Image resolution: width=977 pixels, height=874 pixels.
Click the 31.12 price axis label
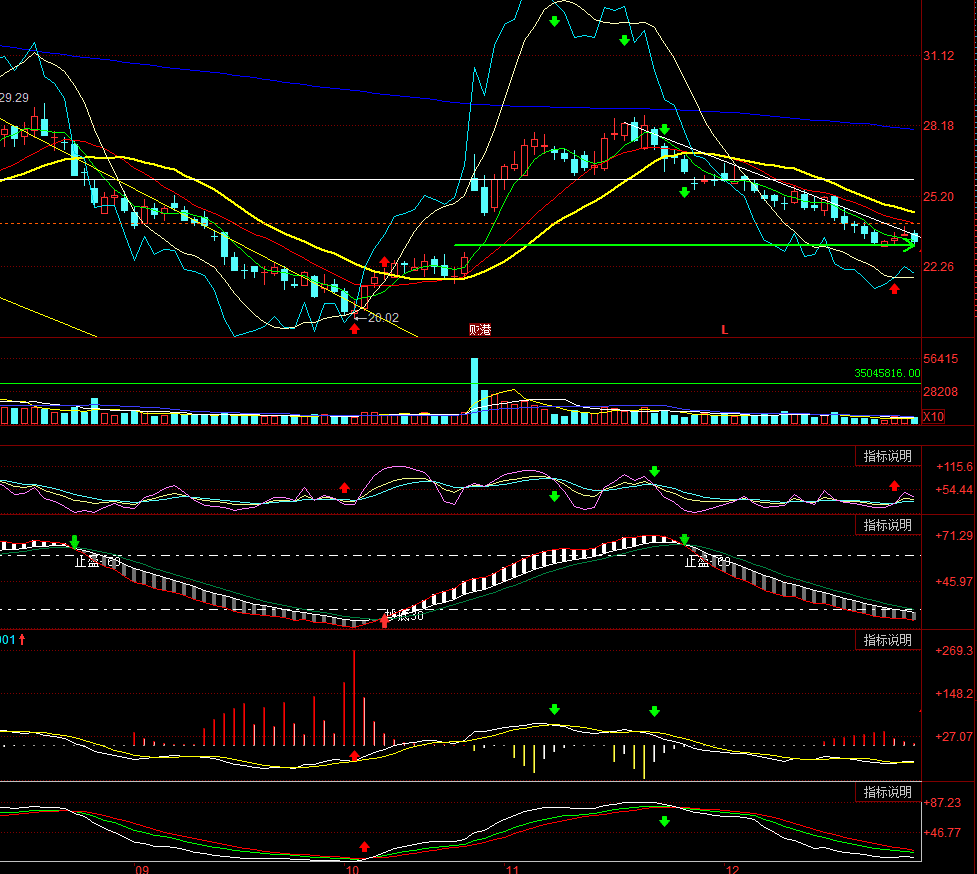point(938,56)
